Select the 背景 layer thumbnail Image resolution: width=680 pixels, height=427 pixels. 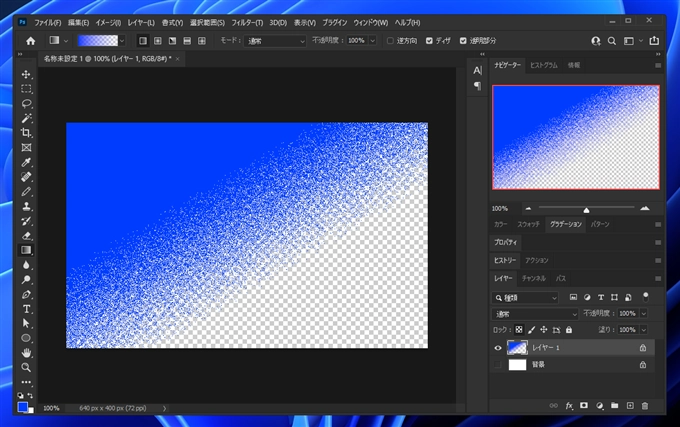[x=517, y=365]
